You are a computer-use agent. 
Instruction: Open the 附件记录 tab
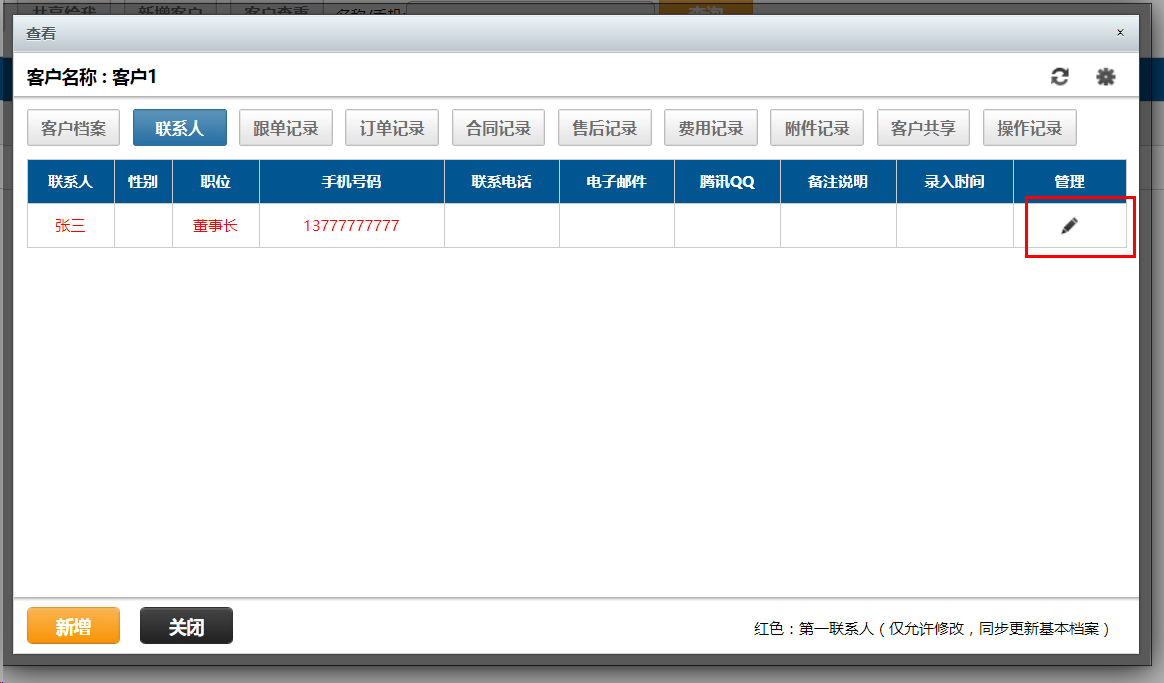tap(817, 128)
